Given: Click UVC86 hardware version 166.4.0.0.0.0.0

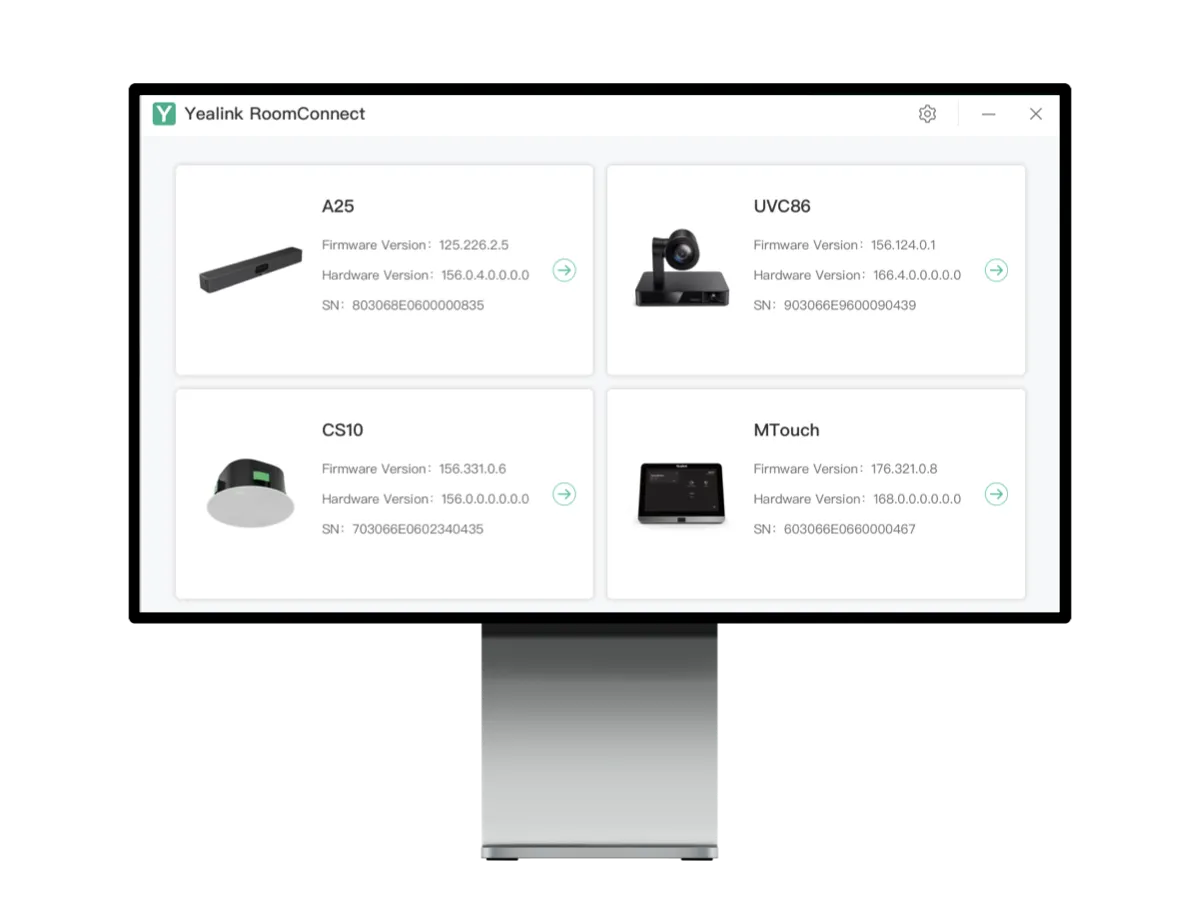Looking at the screenshot, I should pyautogui.click(x=917, y=275).
